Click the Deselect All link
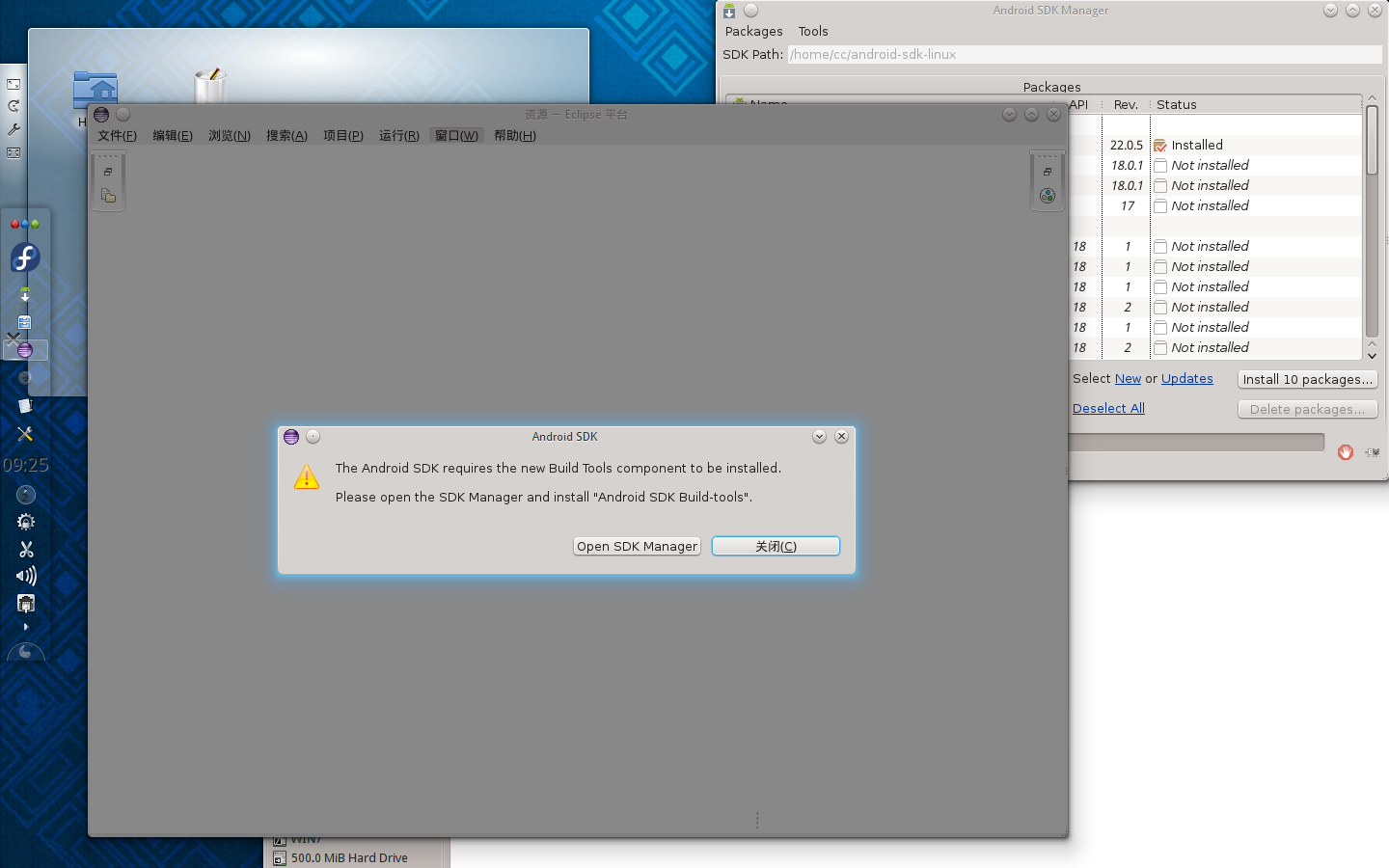This screenshot has width=1389, height=868. click(x=1108, y=408)
